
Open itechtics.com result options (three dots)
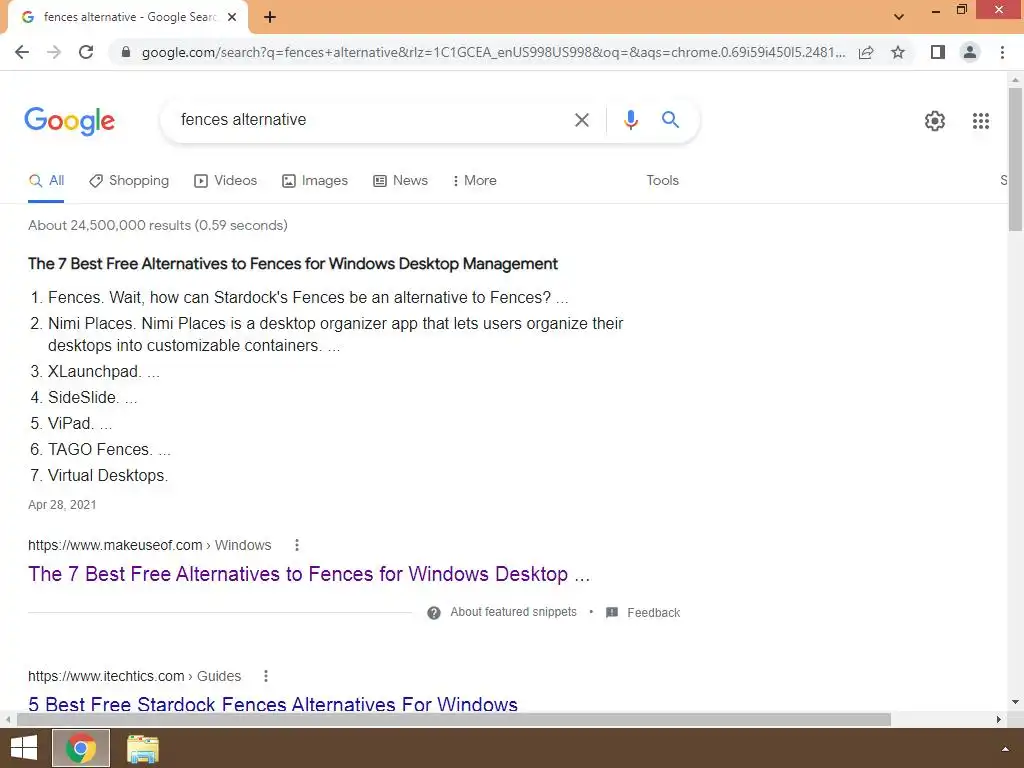[x=266, y=677]
